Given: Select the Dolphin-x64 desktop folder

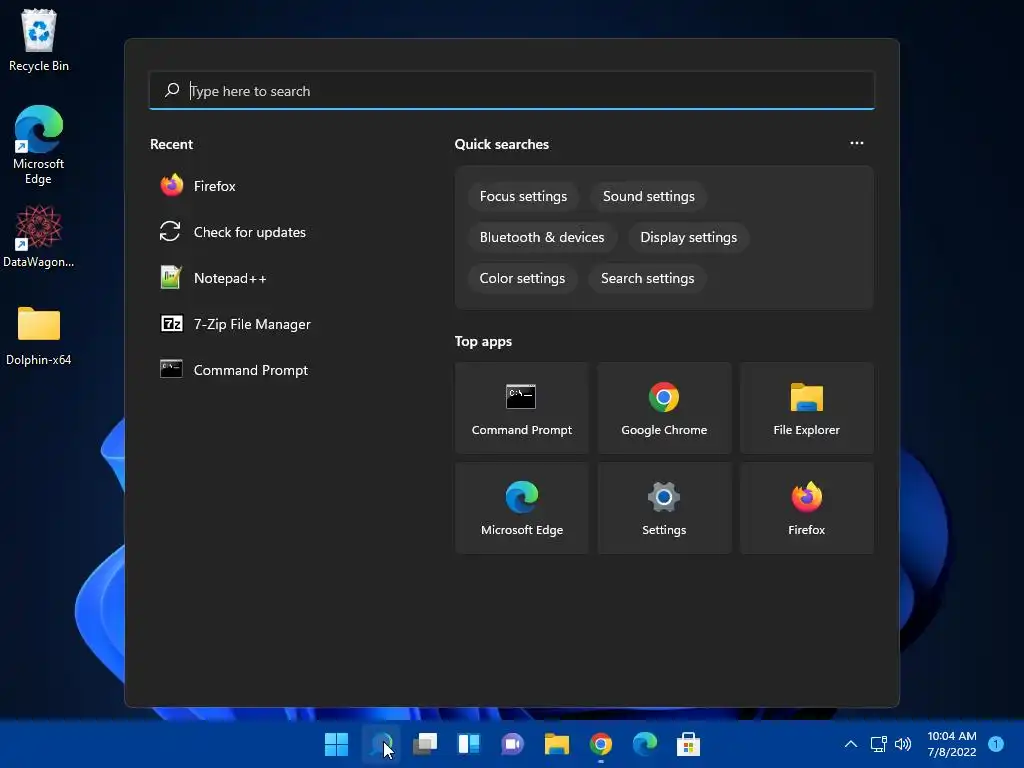Looking at the screenshot, I should 39,336.
